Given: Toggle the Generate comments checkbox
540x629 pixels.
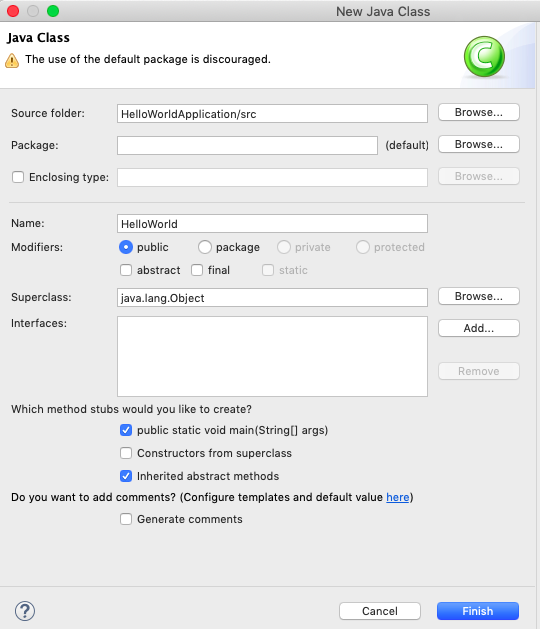Looking at the screenshot, I should pos(126,519).
